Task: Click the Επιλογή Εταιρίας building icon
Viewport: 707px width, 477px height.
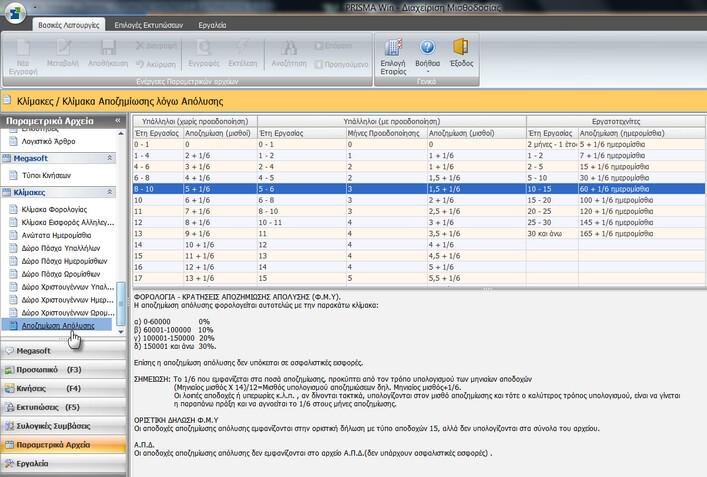Action: coord(393,47)
